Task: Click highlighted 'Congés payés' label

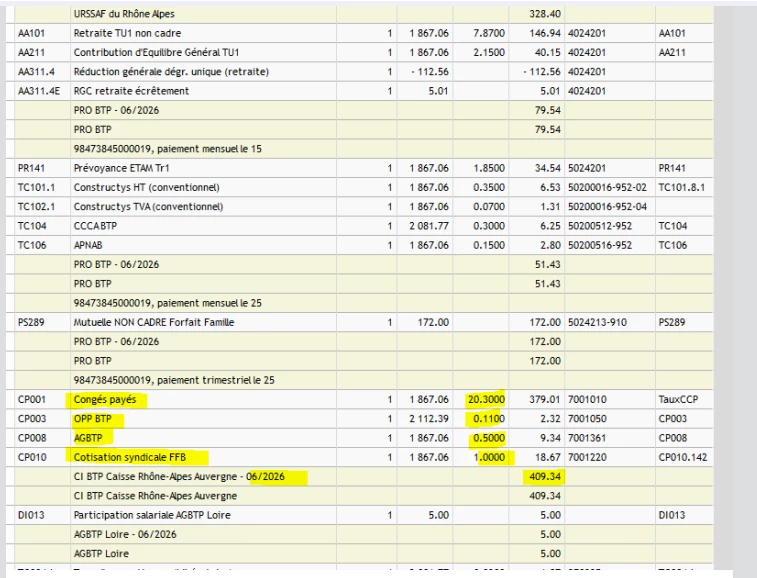Action: click(x=105, y=399)
